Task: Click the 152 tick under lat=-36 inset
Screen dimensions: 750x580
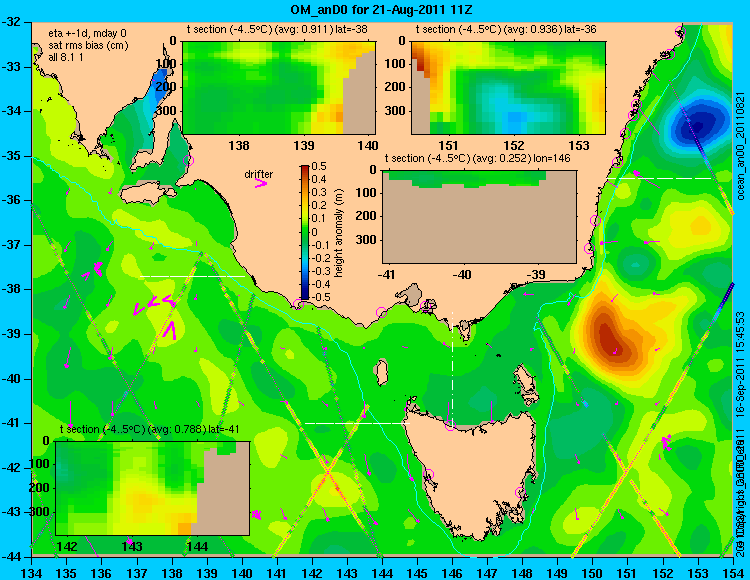Action: click(x=514, y=145)
